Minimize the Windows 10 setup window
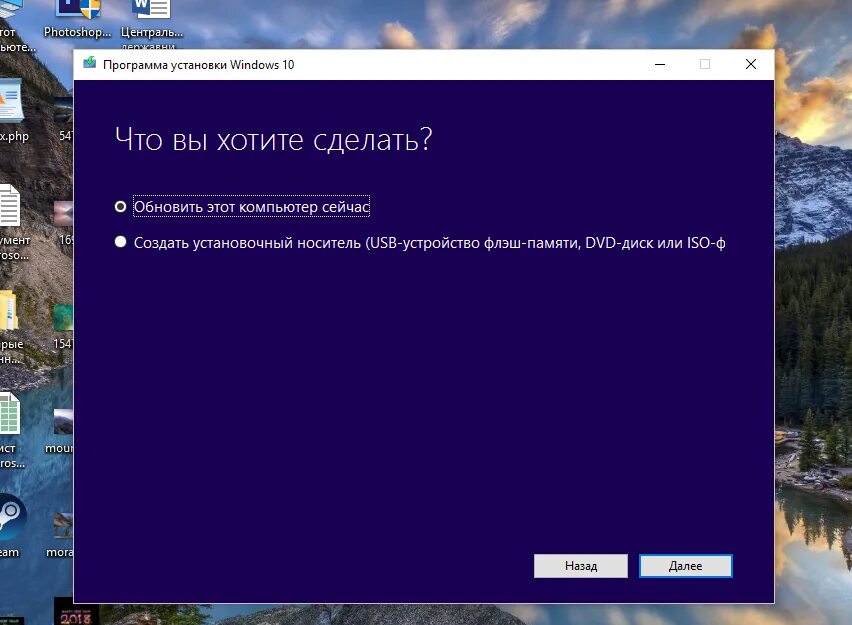 [660, 64]
